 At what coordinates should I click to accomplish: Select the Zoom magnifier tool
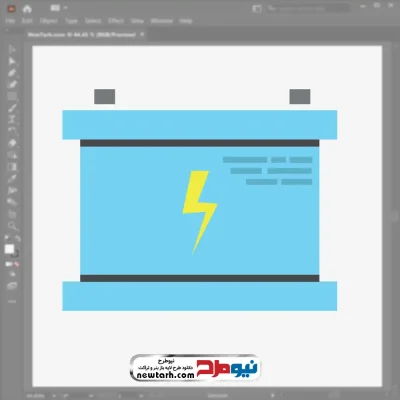coord(12,226)
